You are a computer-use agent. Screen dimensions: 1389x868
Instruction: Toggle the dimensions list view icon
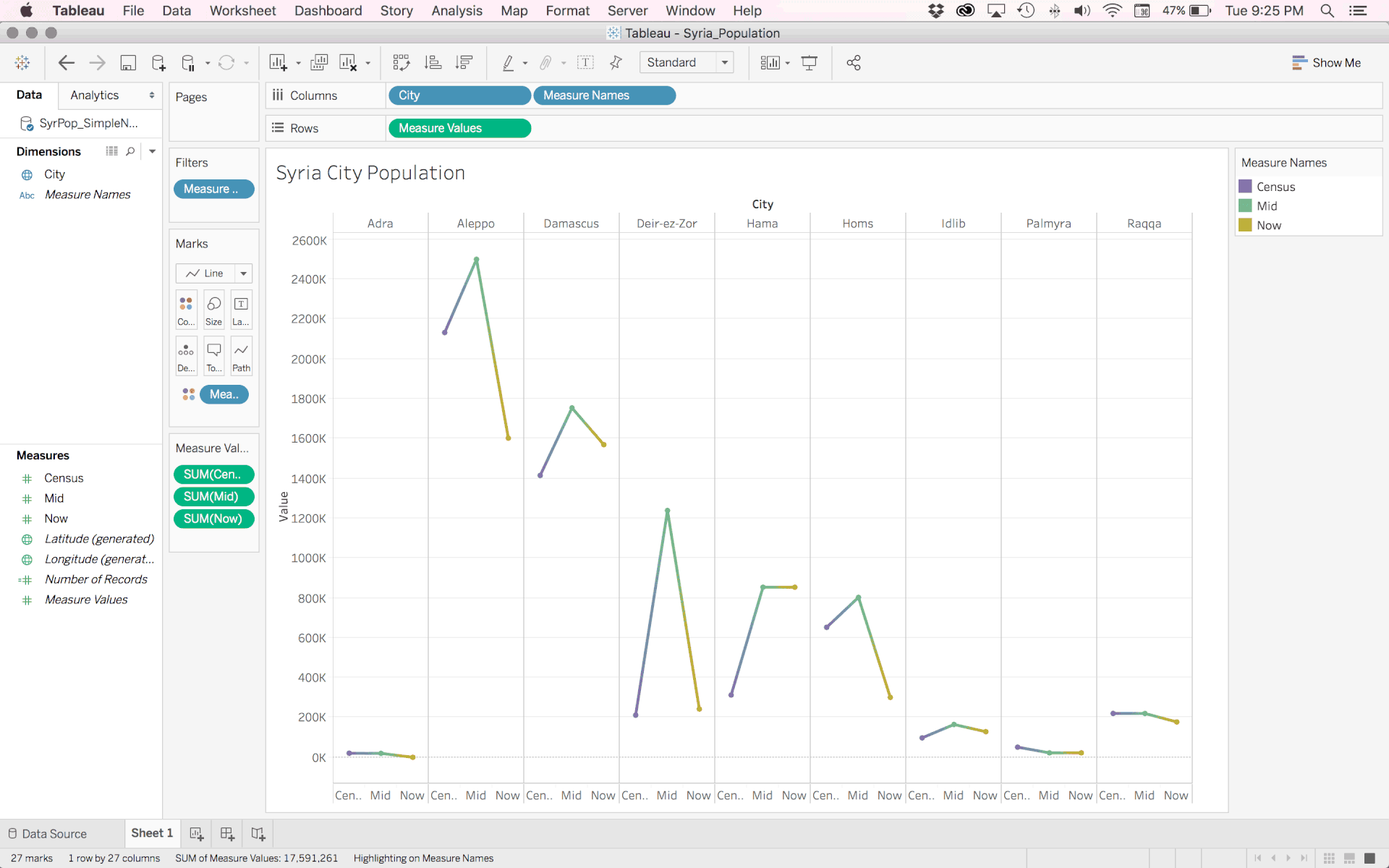click(111, 151)
